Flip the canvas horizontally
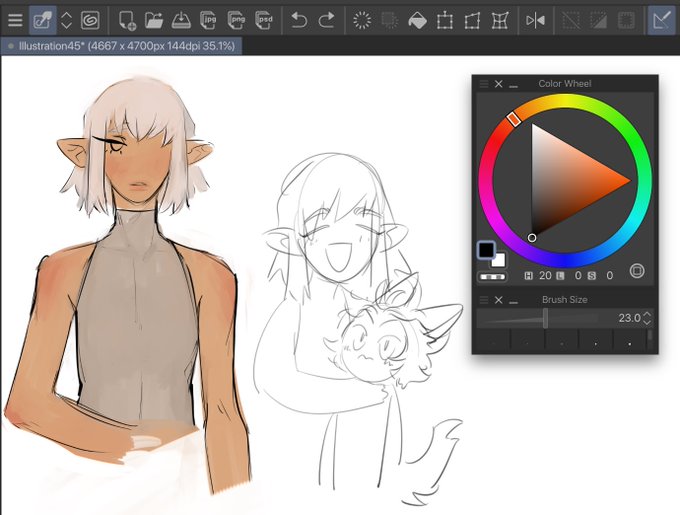Image resolution: width=680 pixels, height=515 pixels. (535, 20)
